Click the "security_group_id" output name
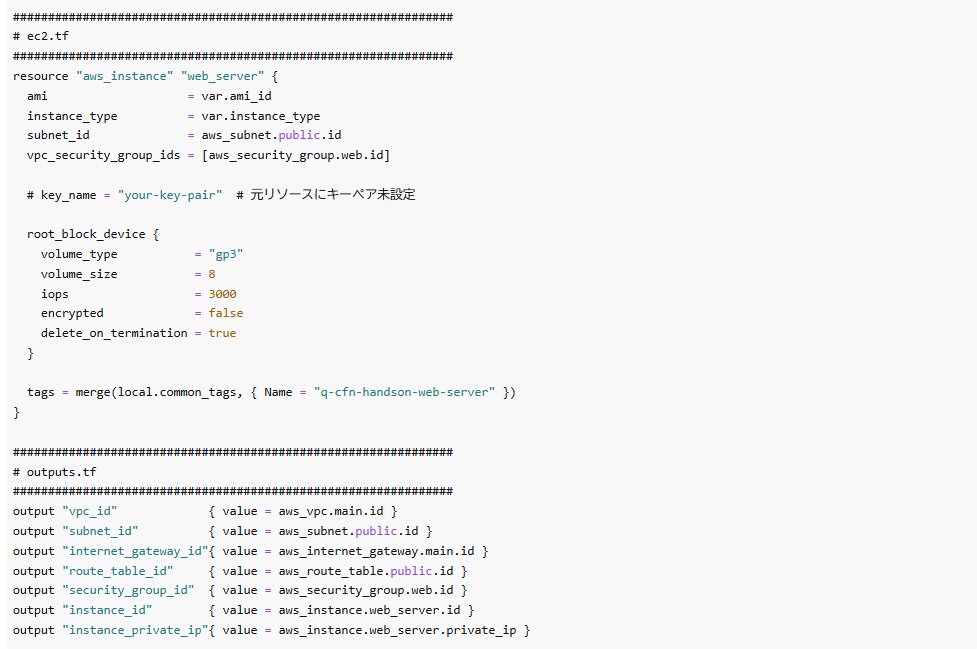 point(128,590)
